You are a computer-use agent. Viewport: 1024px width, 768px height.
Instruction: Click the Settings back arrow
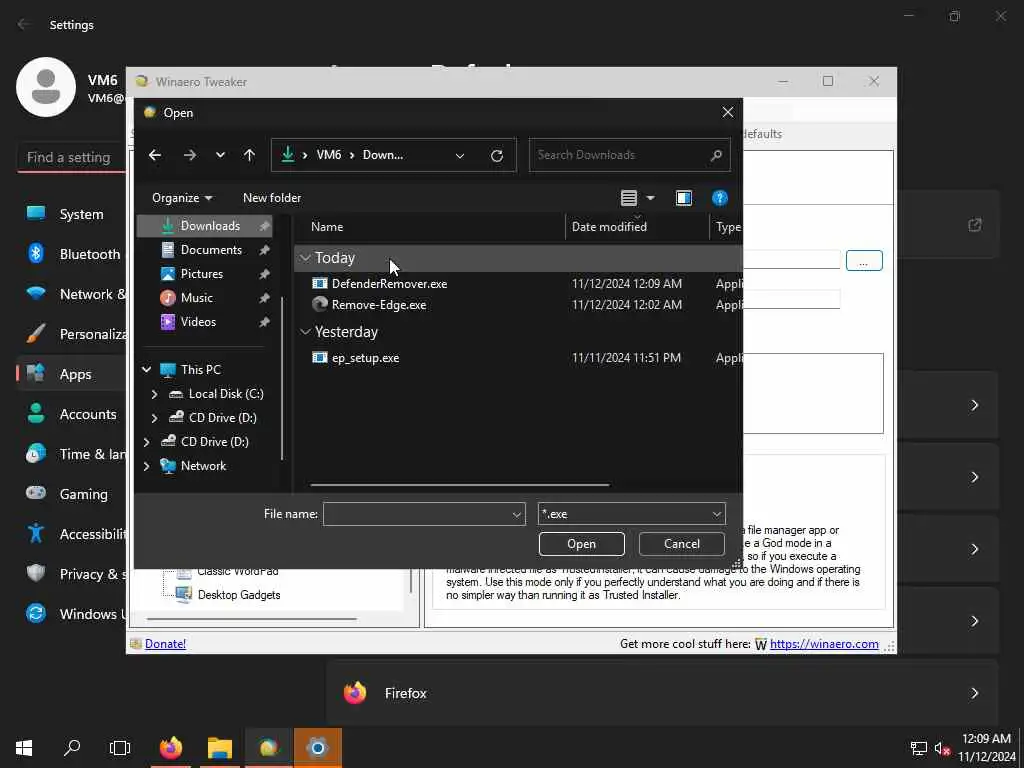[x=24, y=24]
